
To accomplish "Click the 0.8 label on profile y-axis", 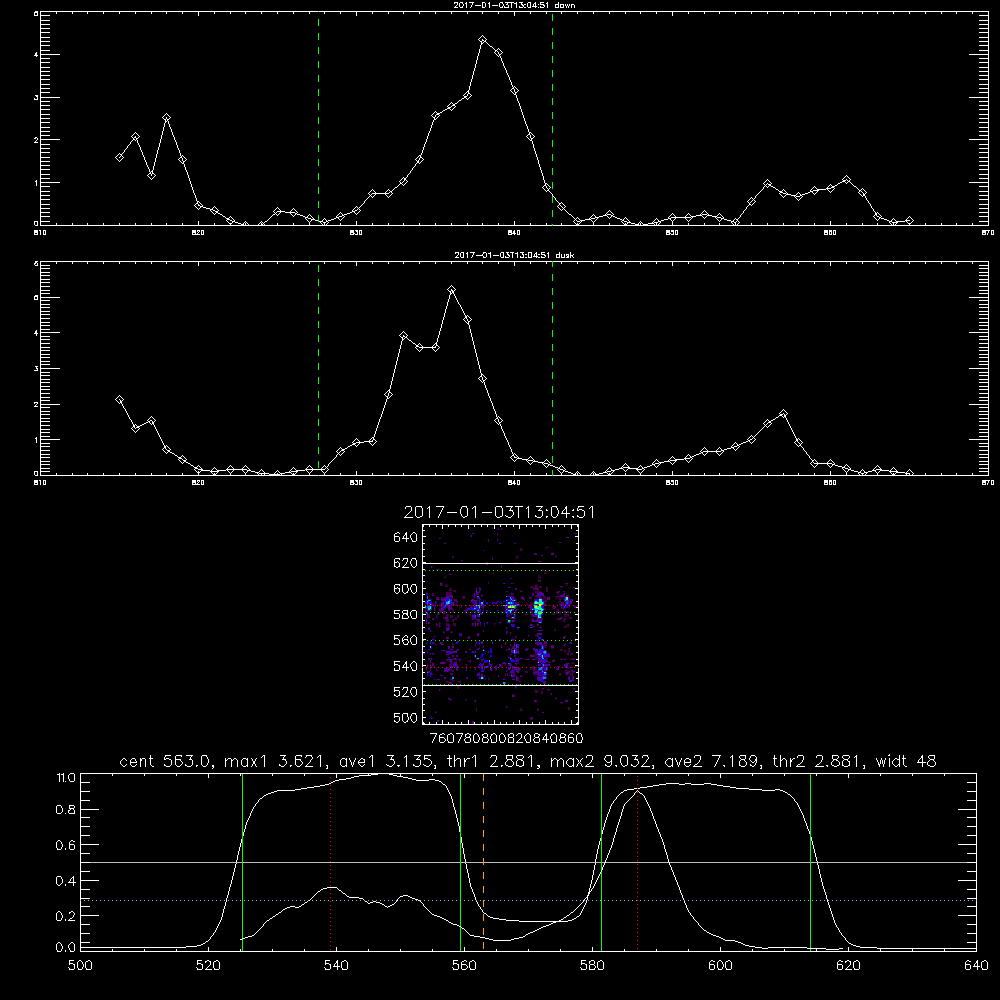I will click(66, 810).
